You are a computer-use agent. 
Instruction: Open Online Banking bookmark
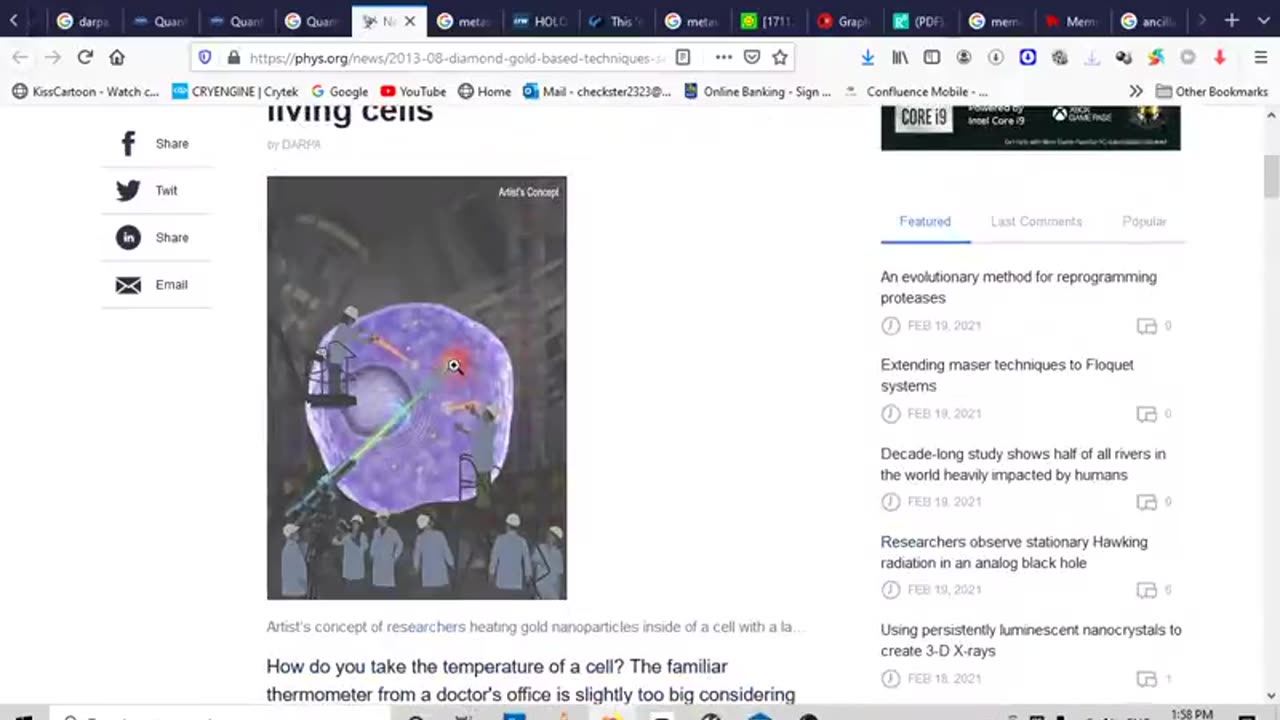coord(758,91)
